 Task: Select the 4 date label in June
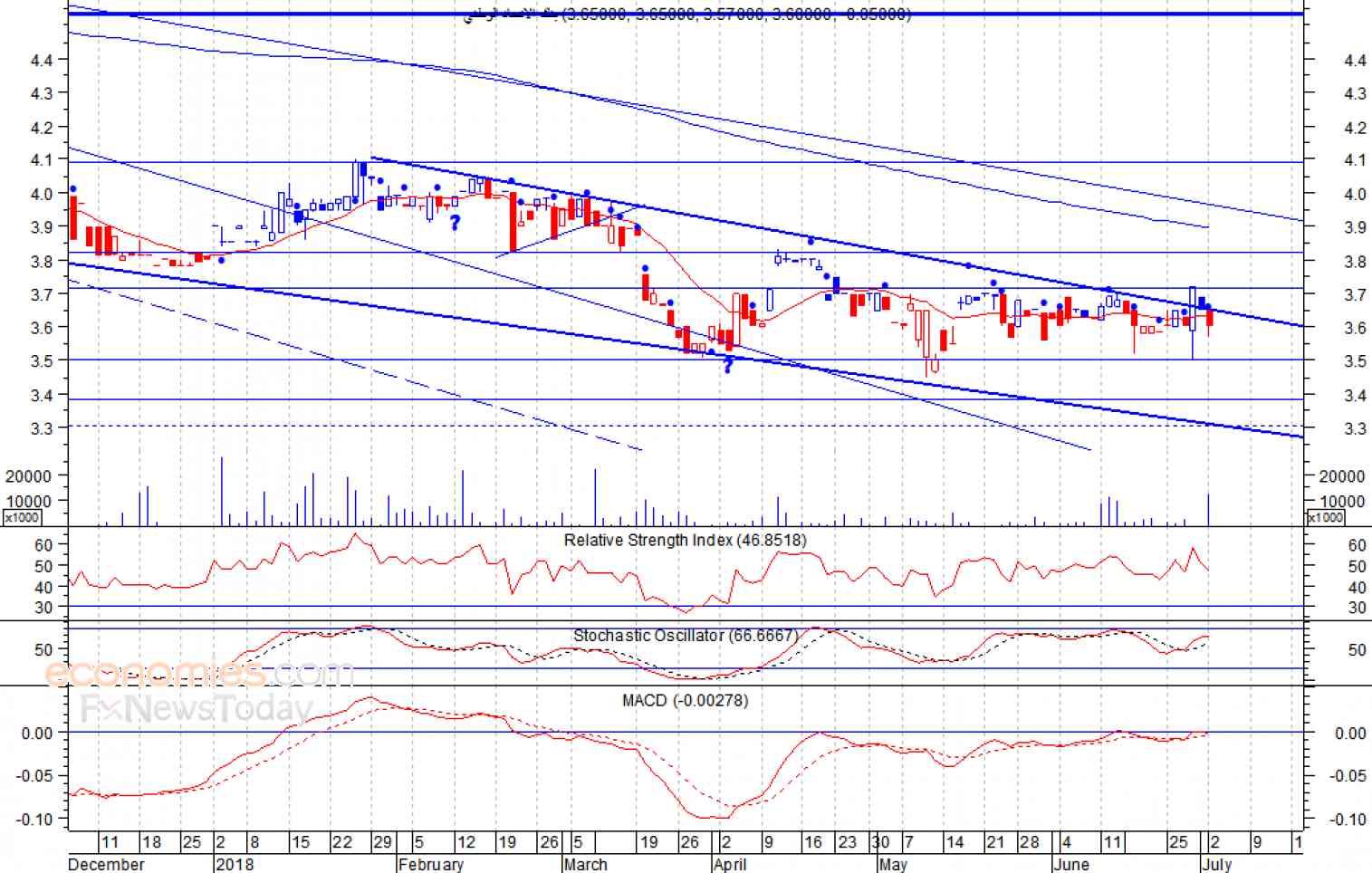coord(1067,842)
